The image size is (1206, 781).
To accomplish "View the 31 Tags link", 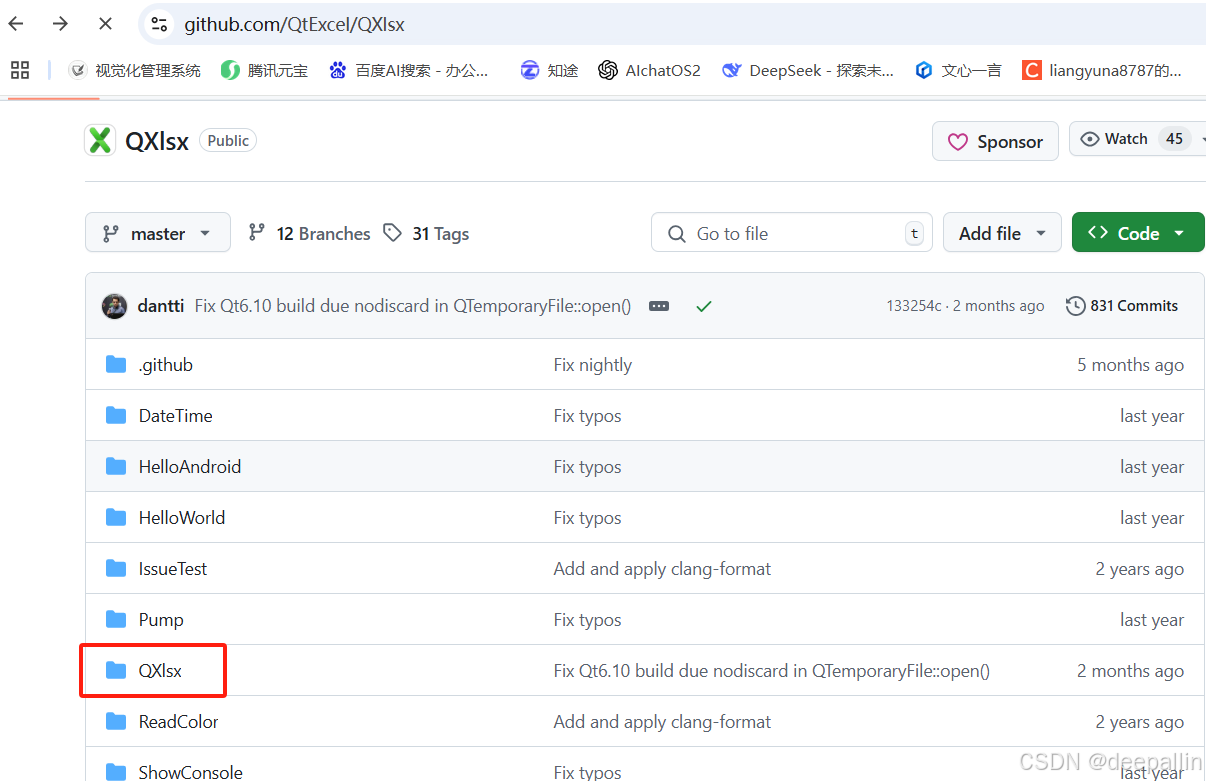I will point(426,233).
